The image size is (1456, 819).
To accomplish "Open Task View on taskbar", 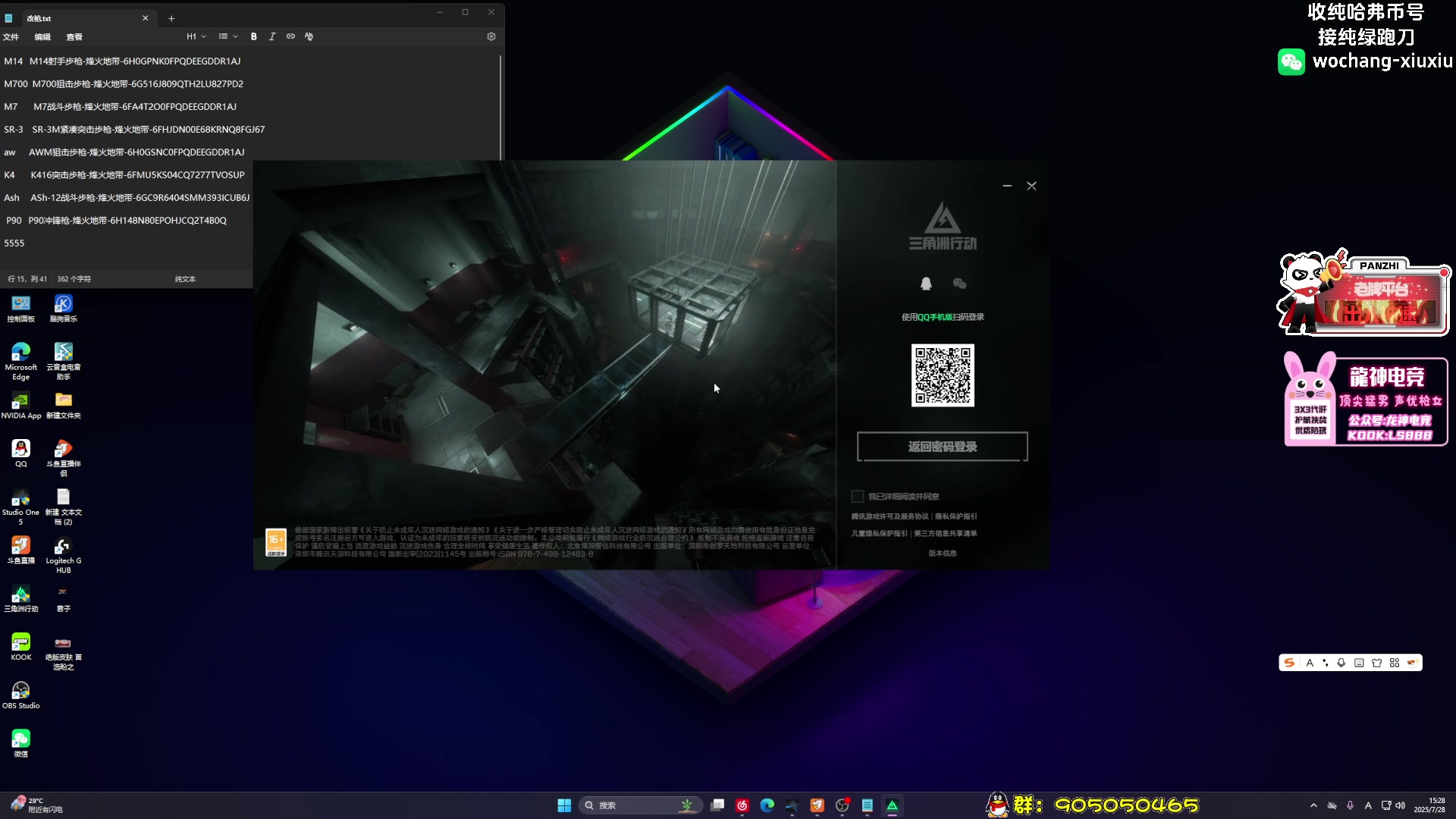I will point(717,805).
